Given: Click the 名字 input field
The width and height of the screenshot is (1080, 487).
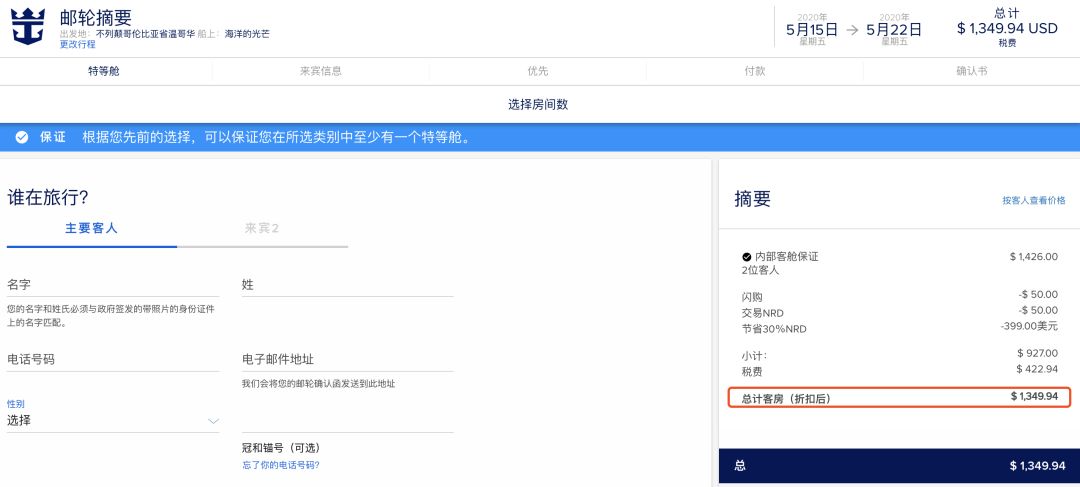Looking at the screenshot, I should tap(113, 285).
